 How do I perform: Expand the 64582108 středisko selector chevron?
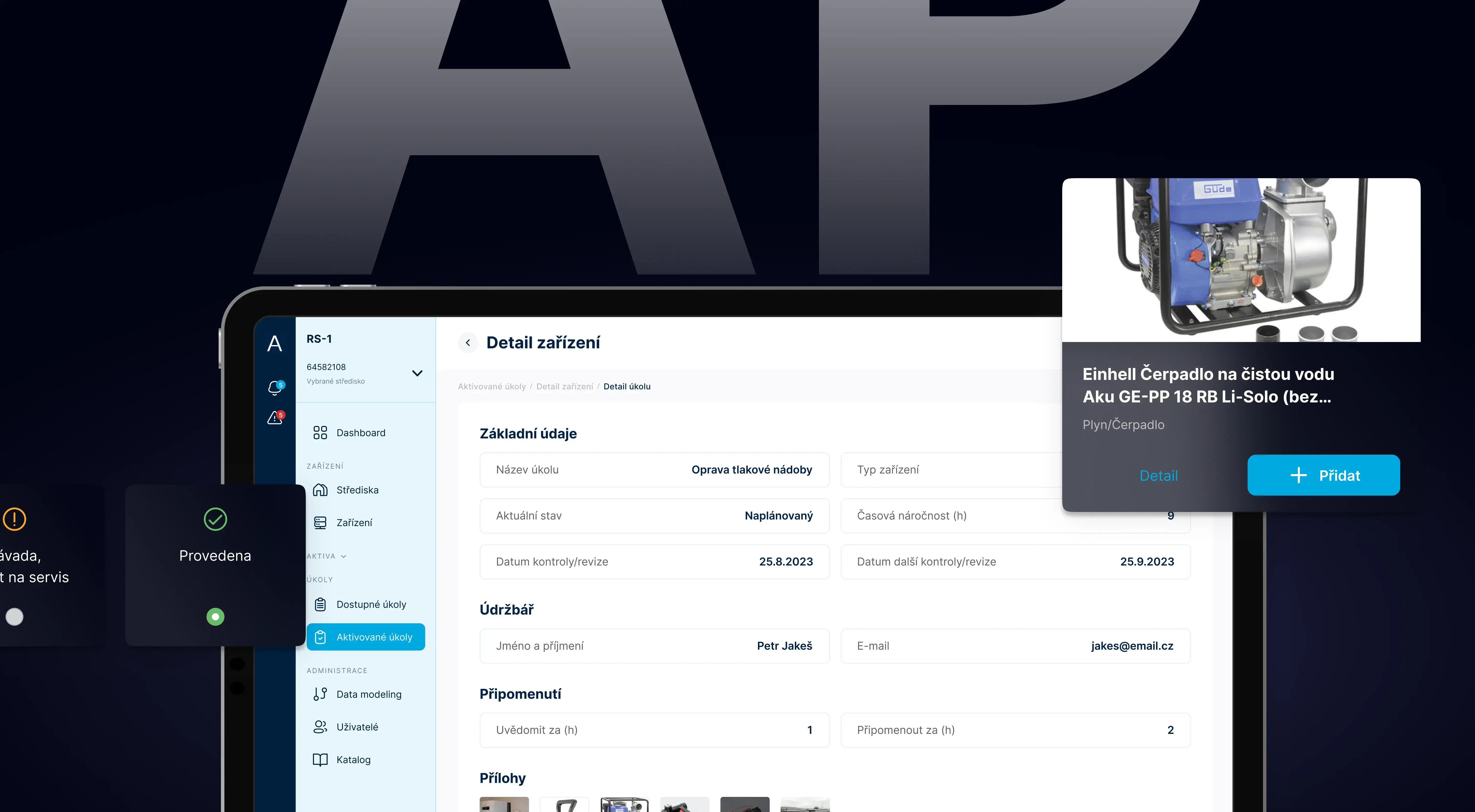click(417, 373)
